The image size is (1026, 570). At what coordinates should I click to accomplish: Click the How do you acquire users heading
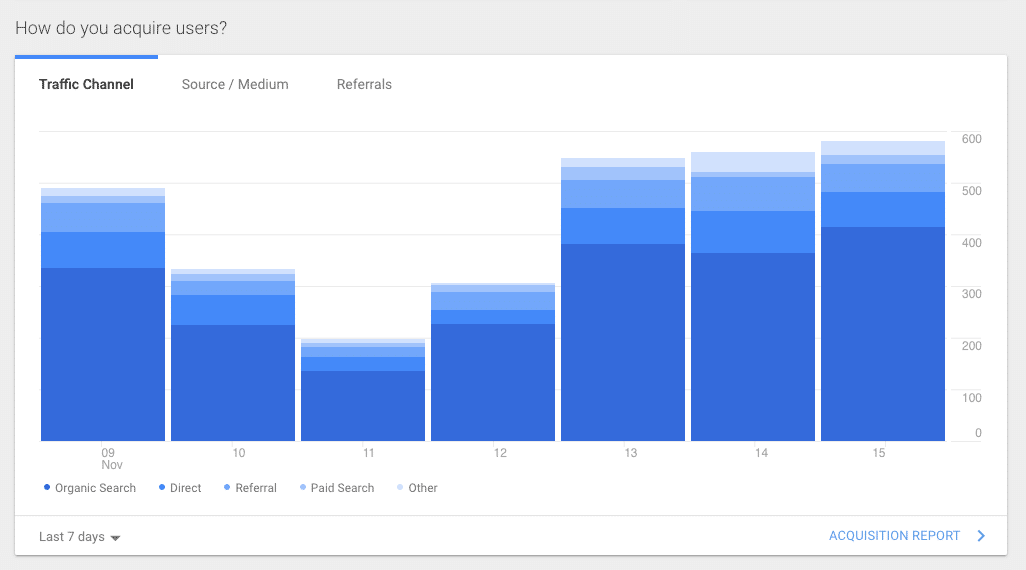pos(121,28)
